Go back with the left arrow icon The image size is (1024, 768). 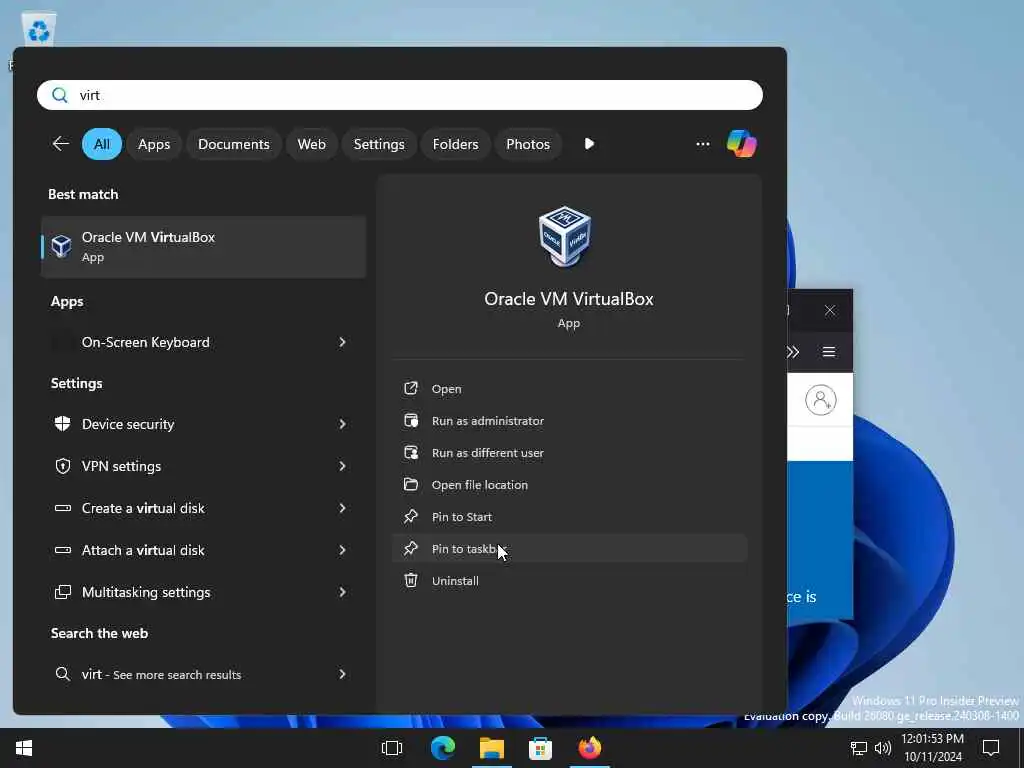(x=61, y=144)
